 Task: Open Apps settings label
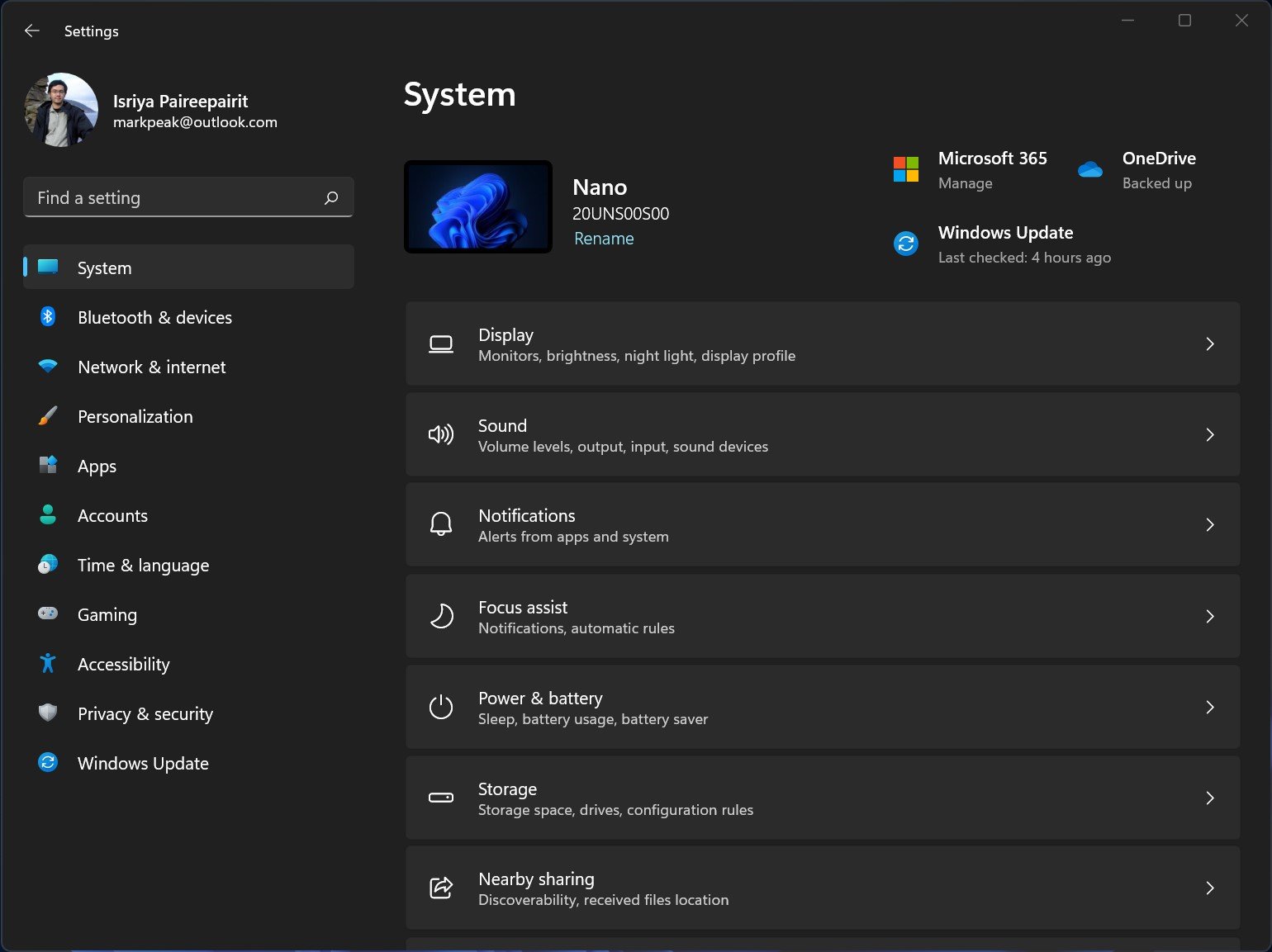point(97,467)
